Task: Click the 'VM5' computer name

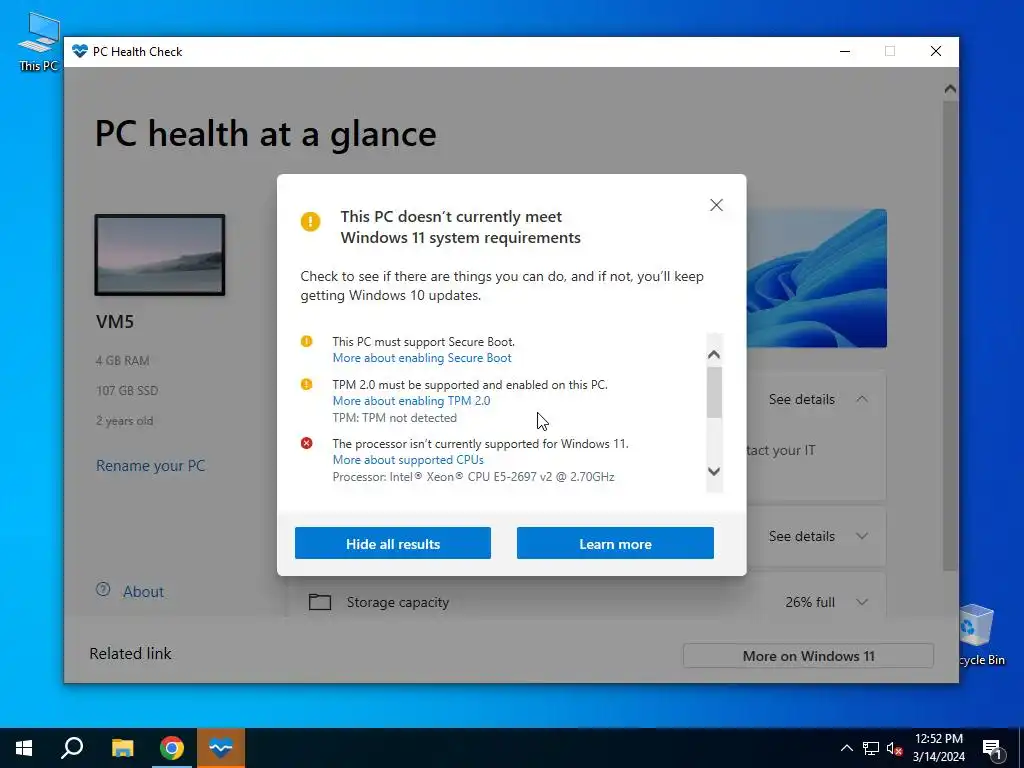Action: tap(115, 321)
